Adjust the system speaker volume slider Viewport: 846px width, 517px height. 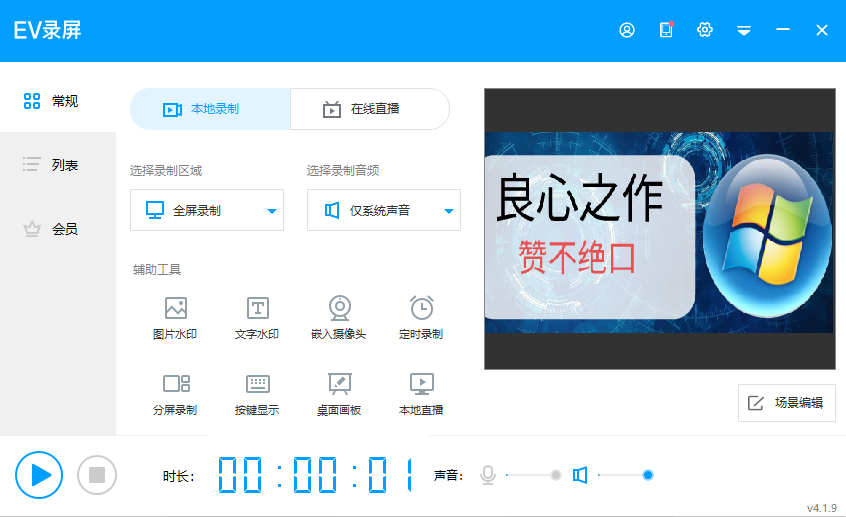pyautogui.click(x=626, y=475)
